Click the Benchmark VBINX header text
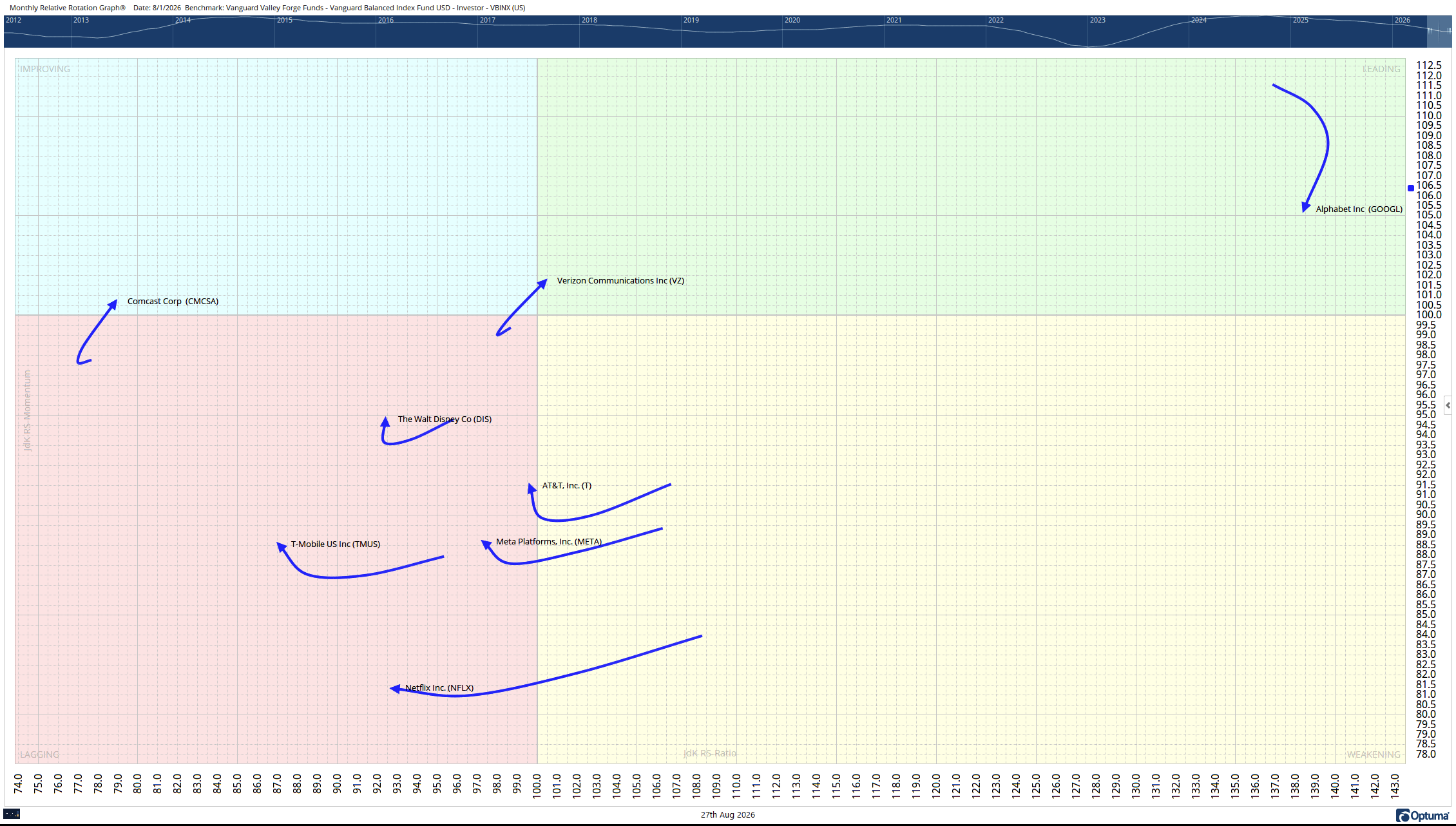Screen dimensions: 1456x826 pos(355,8)
